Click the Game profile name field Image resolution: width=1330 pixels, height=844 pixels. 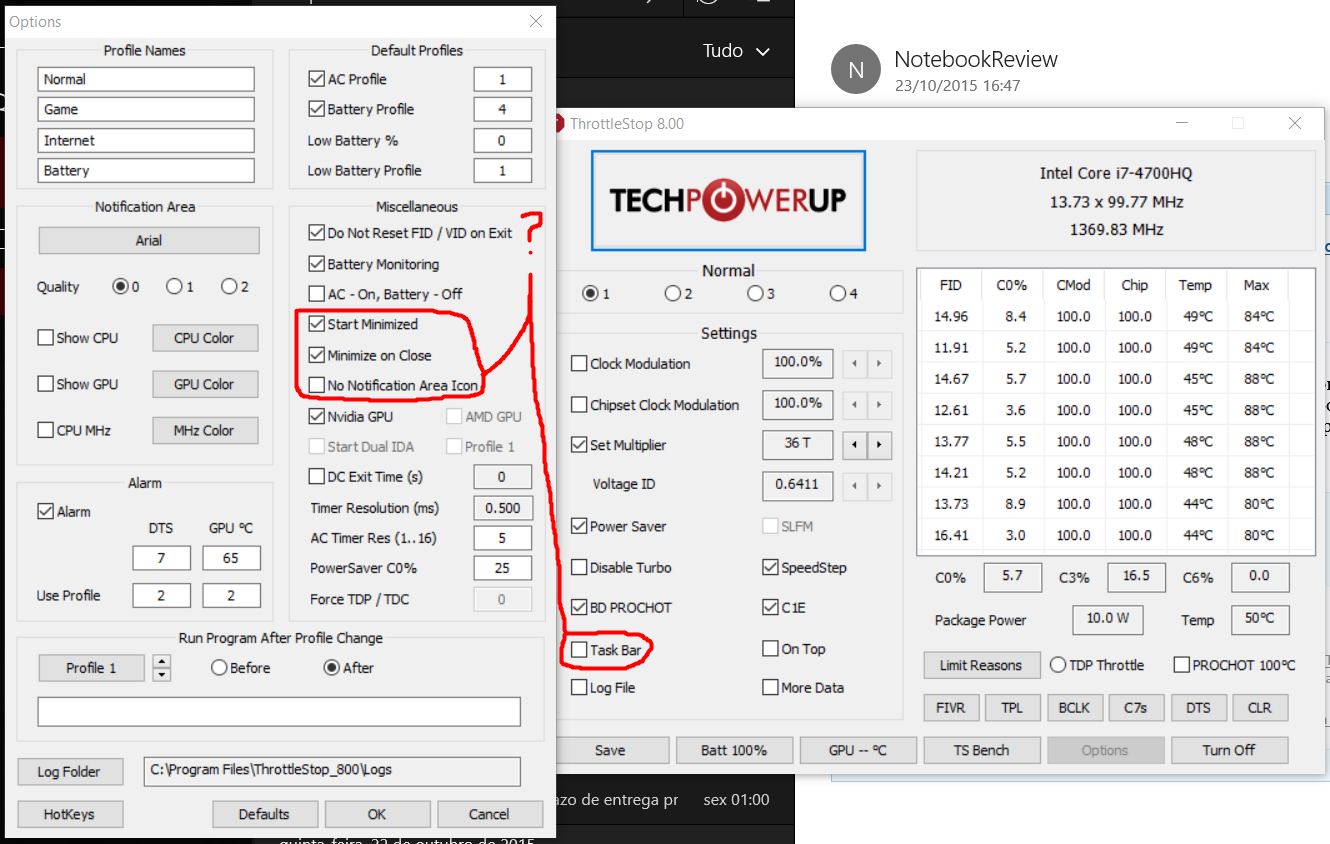click(x=146, y=109)
